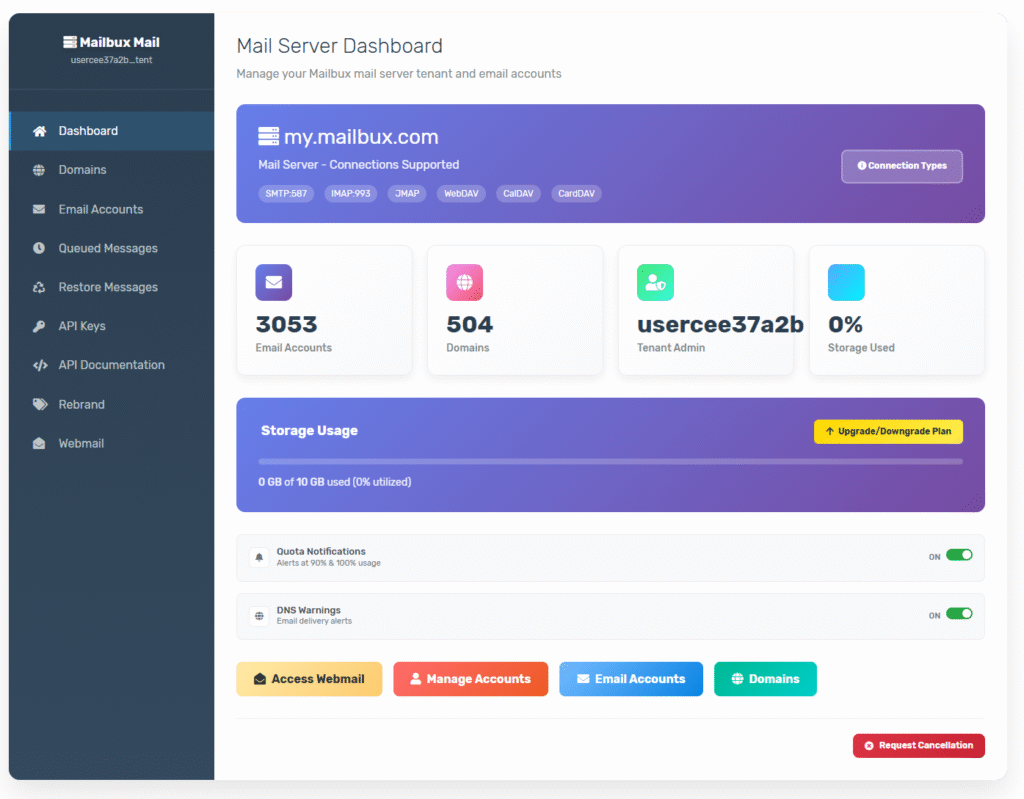Click the green user-shield Tenant Admin icon

pos(655,282)
